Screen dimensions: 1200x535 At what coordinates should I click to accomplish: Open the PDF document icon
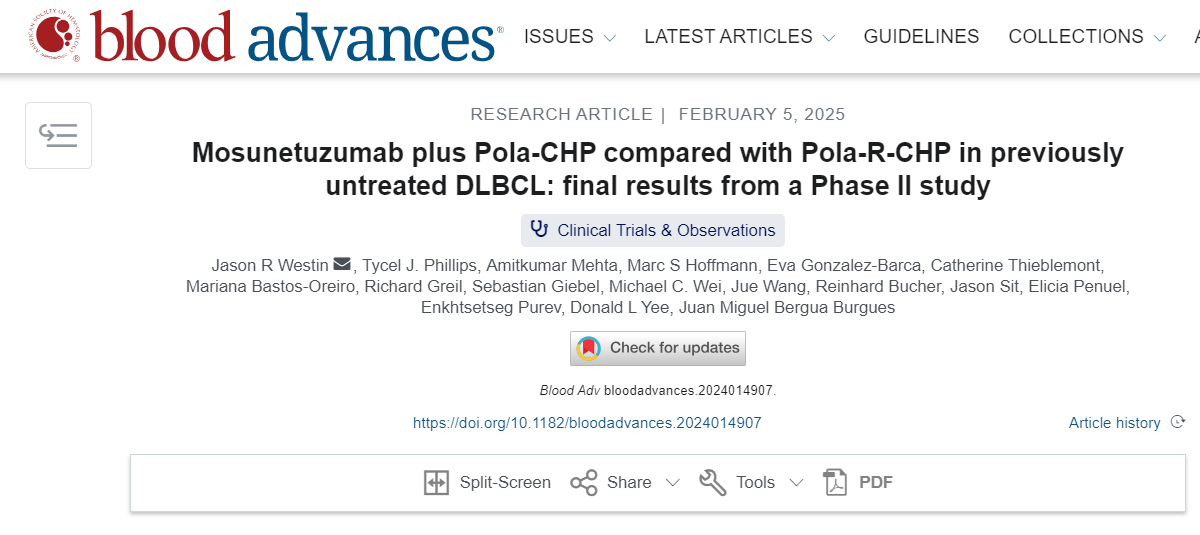[835, 483]
